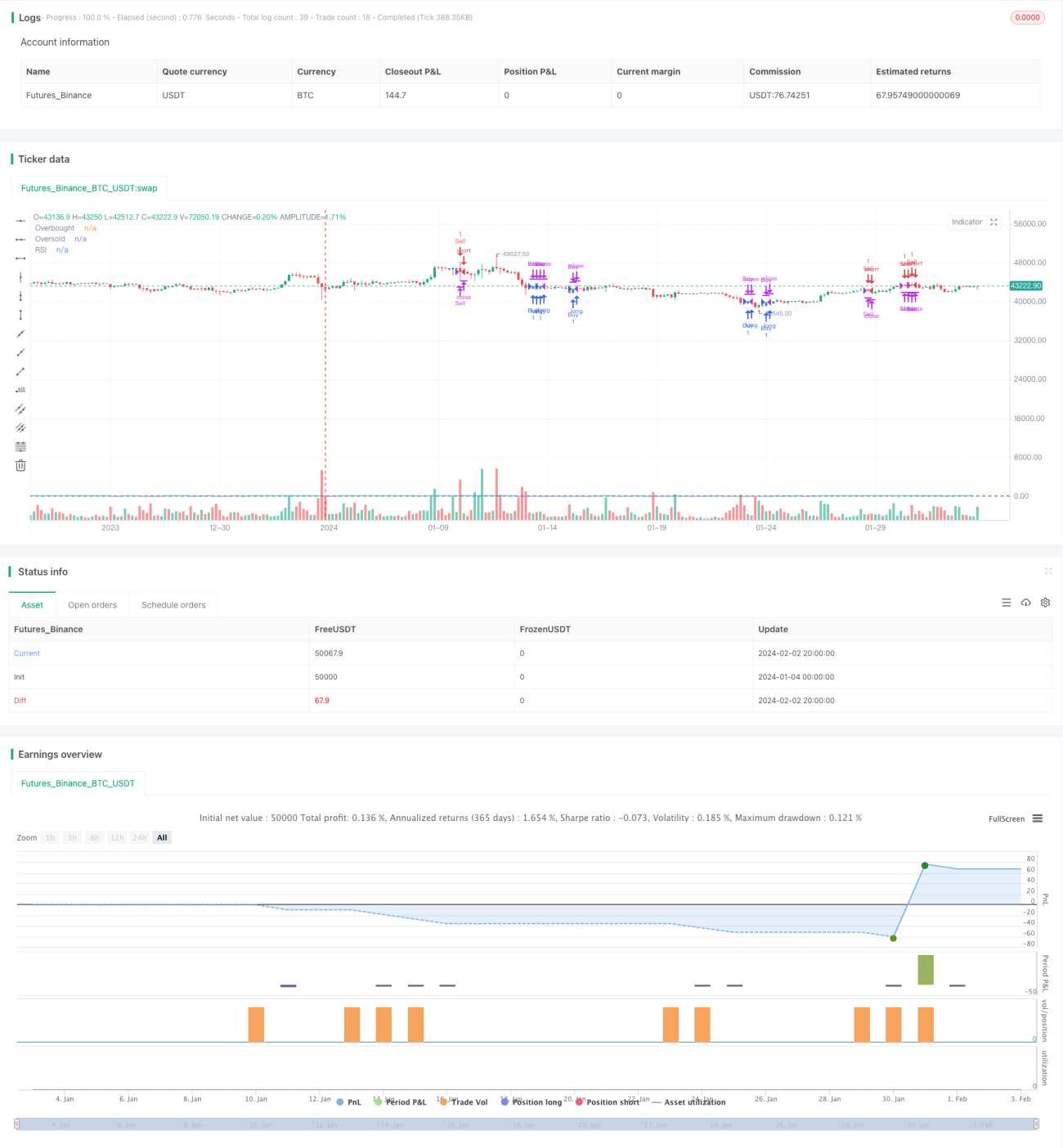Image resolution: width=1063 pixels, height=1148 pixels.
Task: Select the diagonal ray line tool
Action: [x=20, y=352]
